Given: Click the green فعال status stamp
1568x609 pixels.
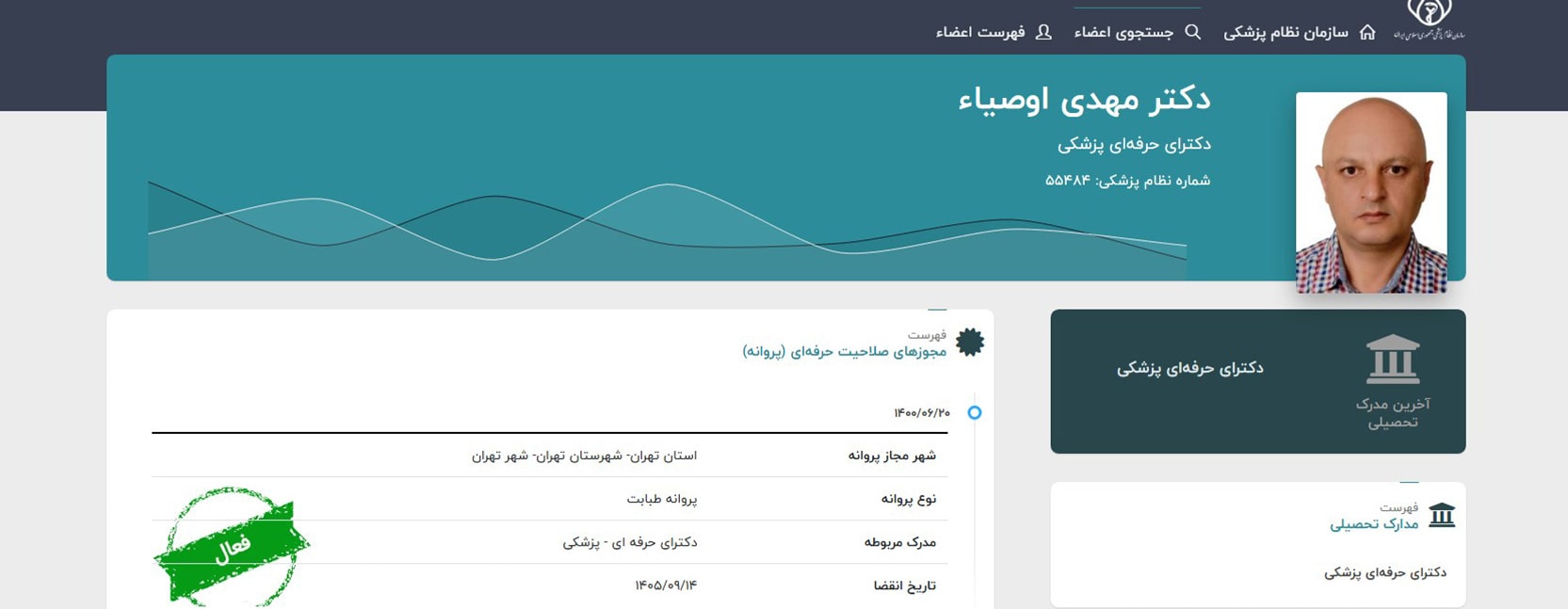Looking at the screenshot, I should (x=232, y=547).
